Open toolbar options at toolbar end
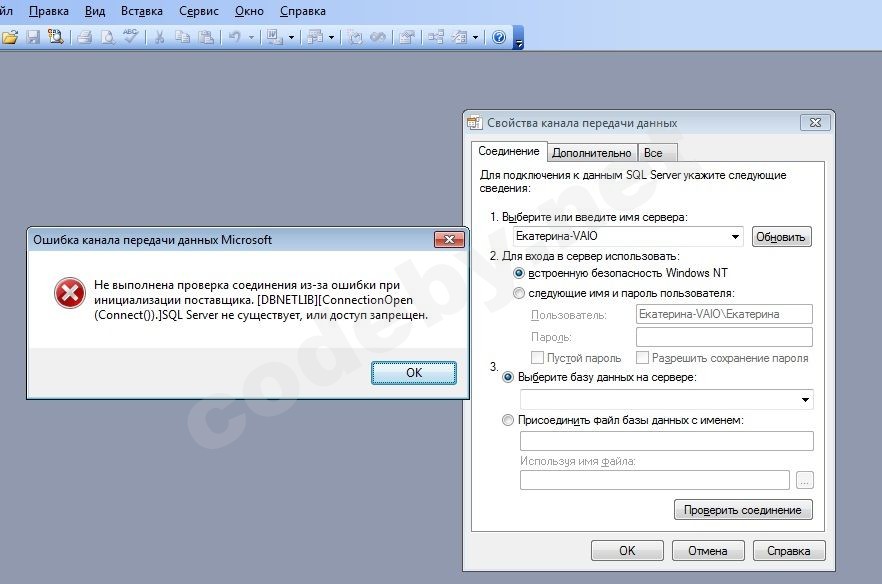882x584 pixels. pyautogui.click(x=519, y=38)
